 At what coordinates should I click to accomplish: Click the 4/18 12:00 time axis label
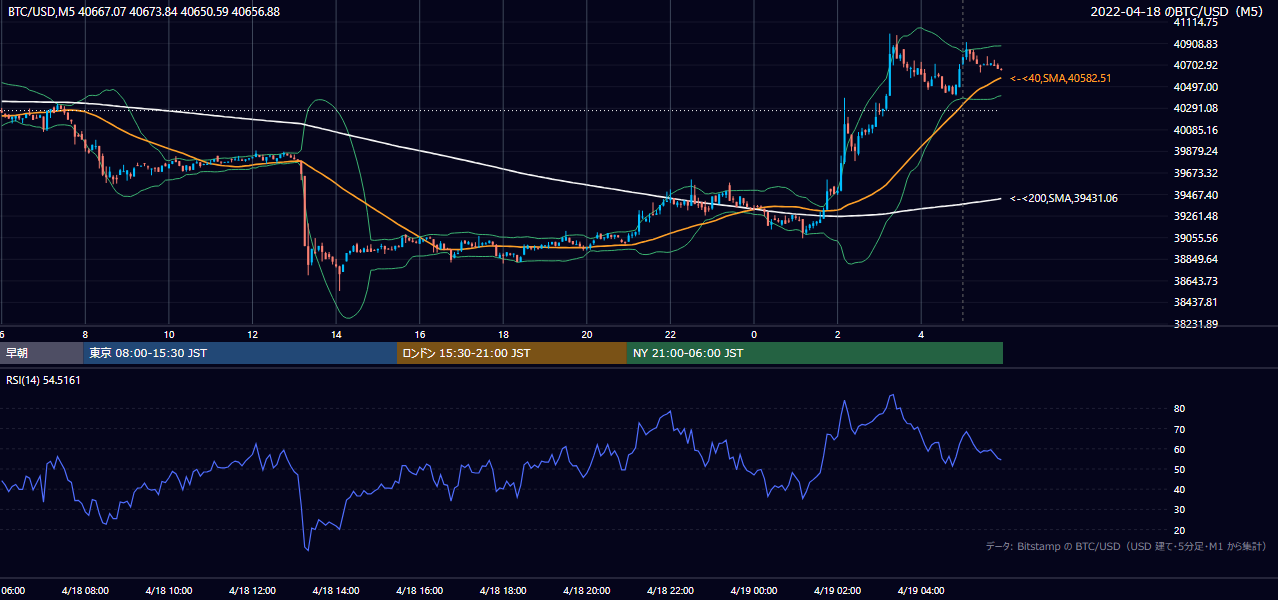click(x=253, y=591)
